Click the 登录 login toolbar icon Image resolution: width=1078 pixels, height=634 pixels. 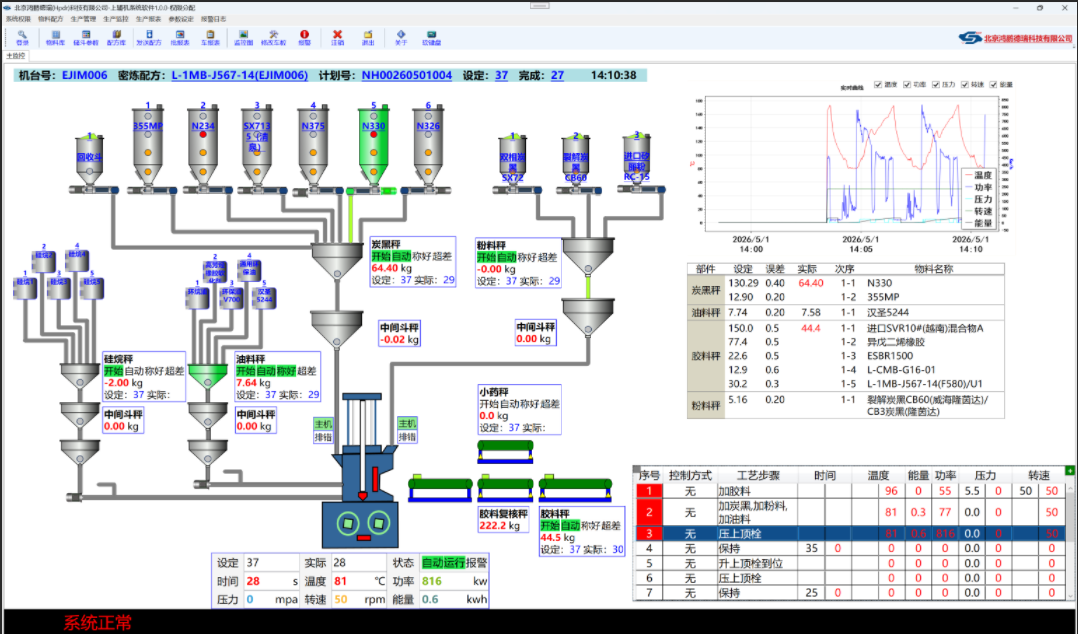[22, 37]
